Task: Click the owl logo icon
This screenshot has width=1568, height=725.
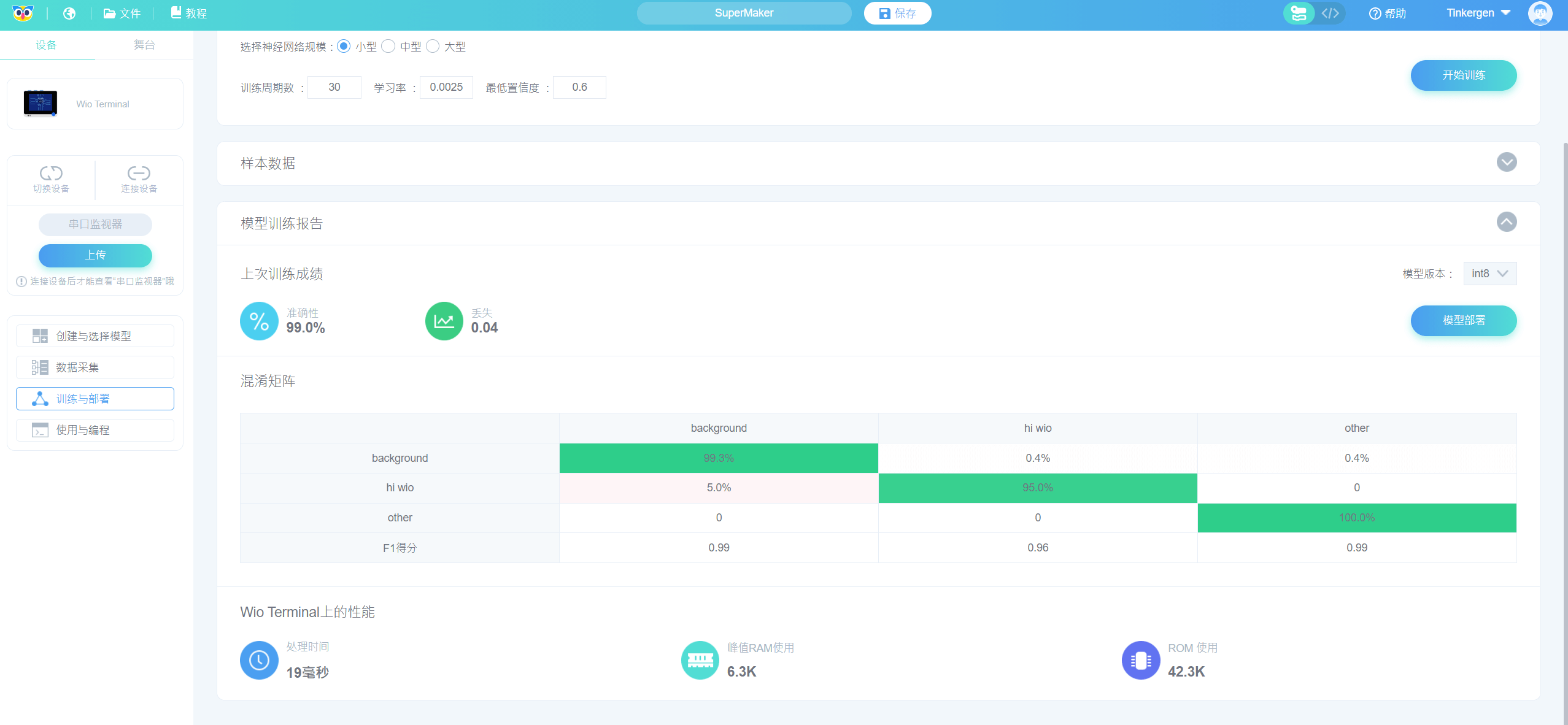Action: 23,13
